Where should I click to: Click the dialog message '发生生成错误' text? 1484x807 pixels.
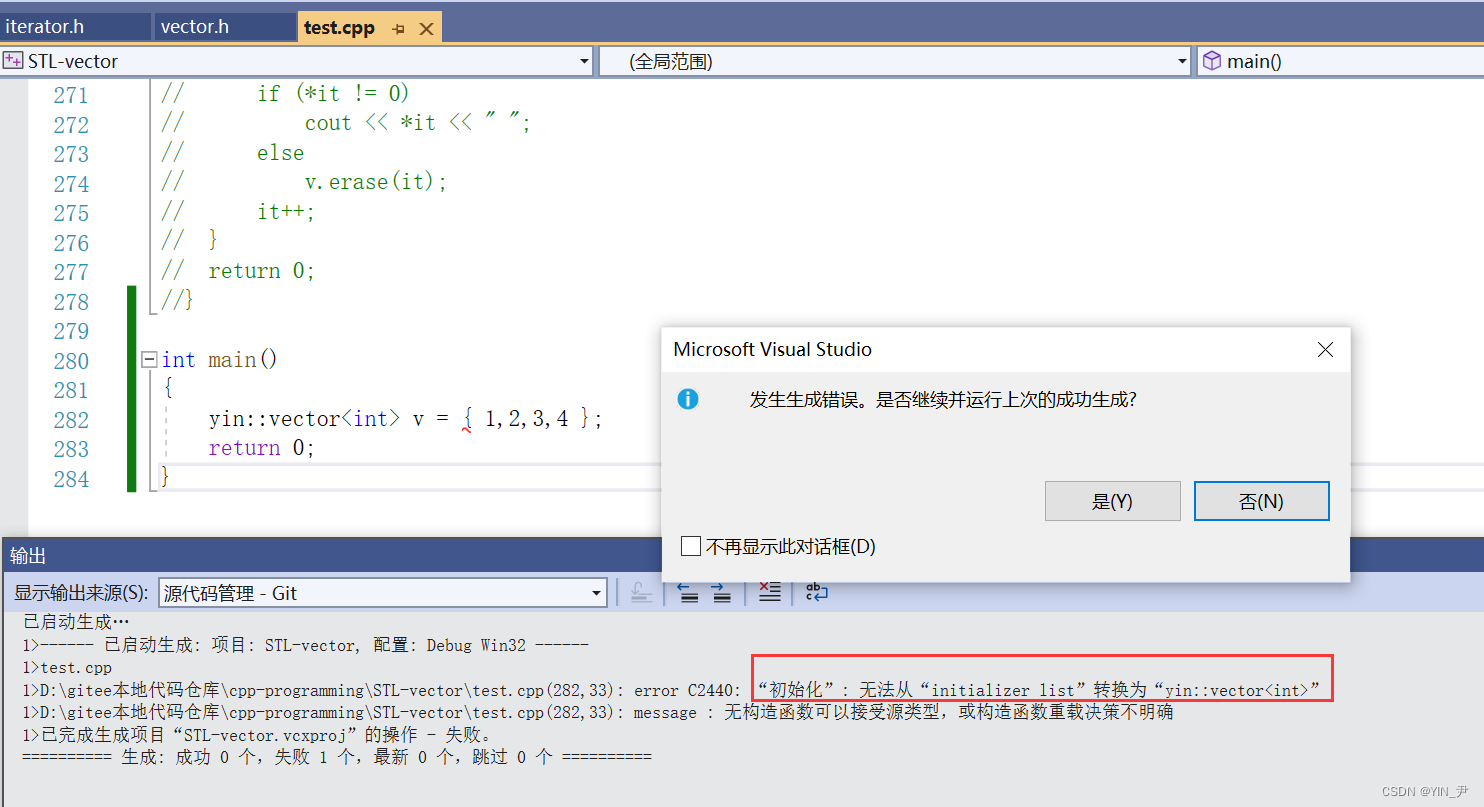pos(943,400)
